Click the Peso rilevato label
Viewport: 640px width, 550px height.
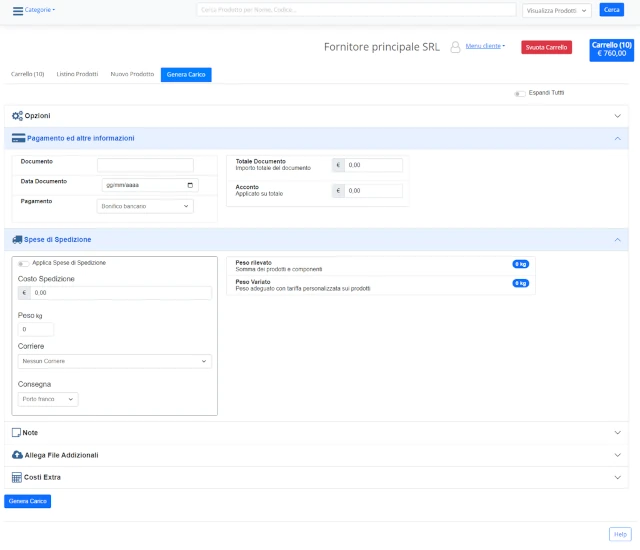253,263
